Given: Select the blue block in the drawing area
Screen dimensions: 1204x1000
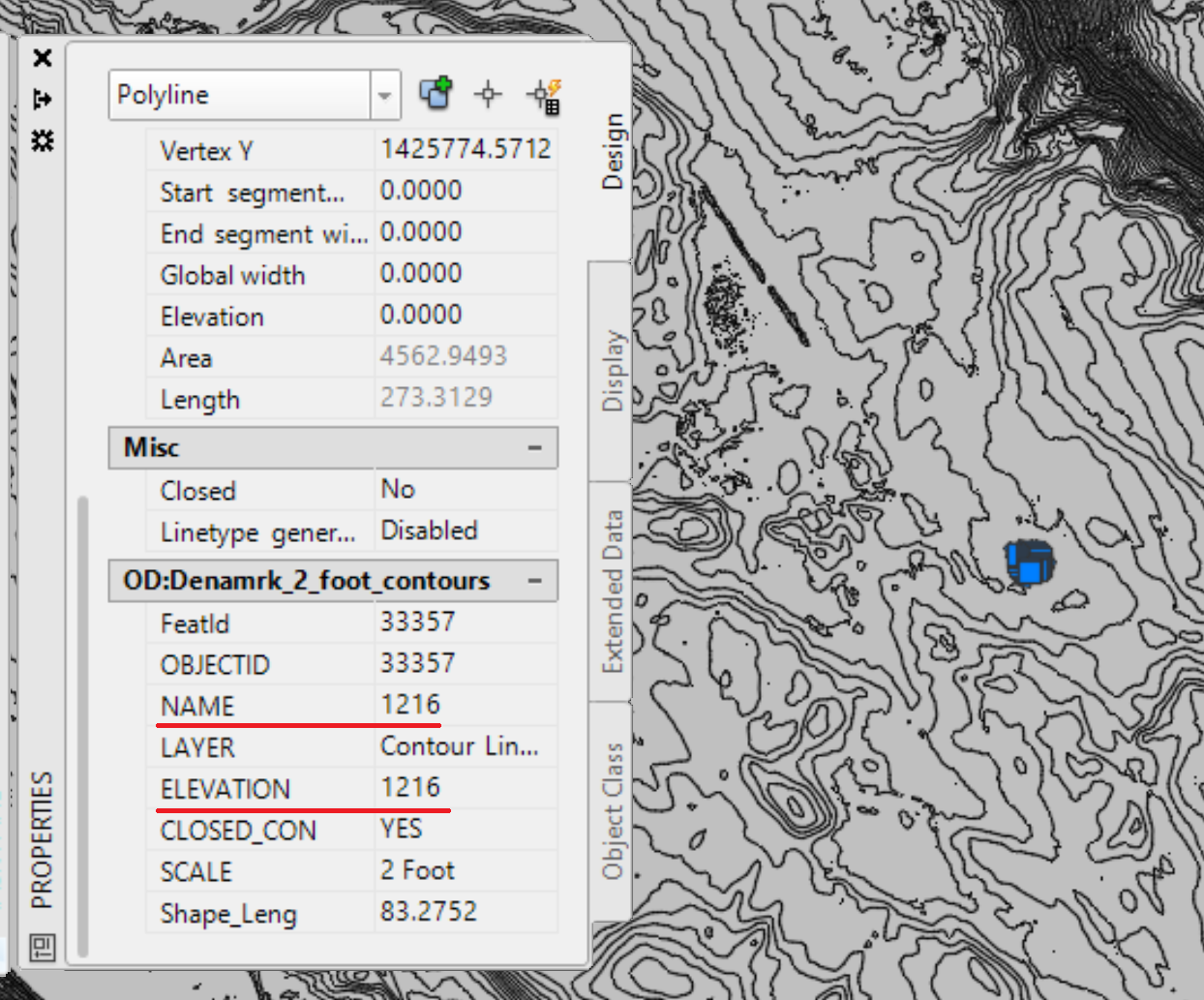Looking at the screenshot, I should pyautogui.click(x=1028, y=563).
